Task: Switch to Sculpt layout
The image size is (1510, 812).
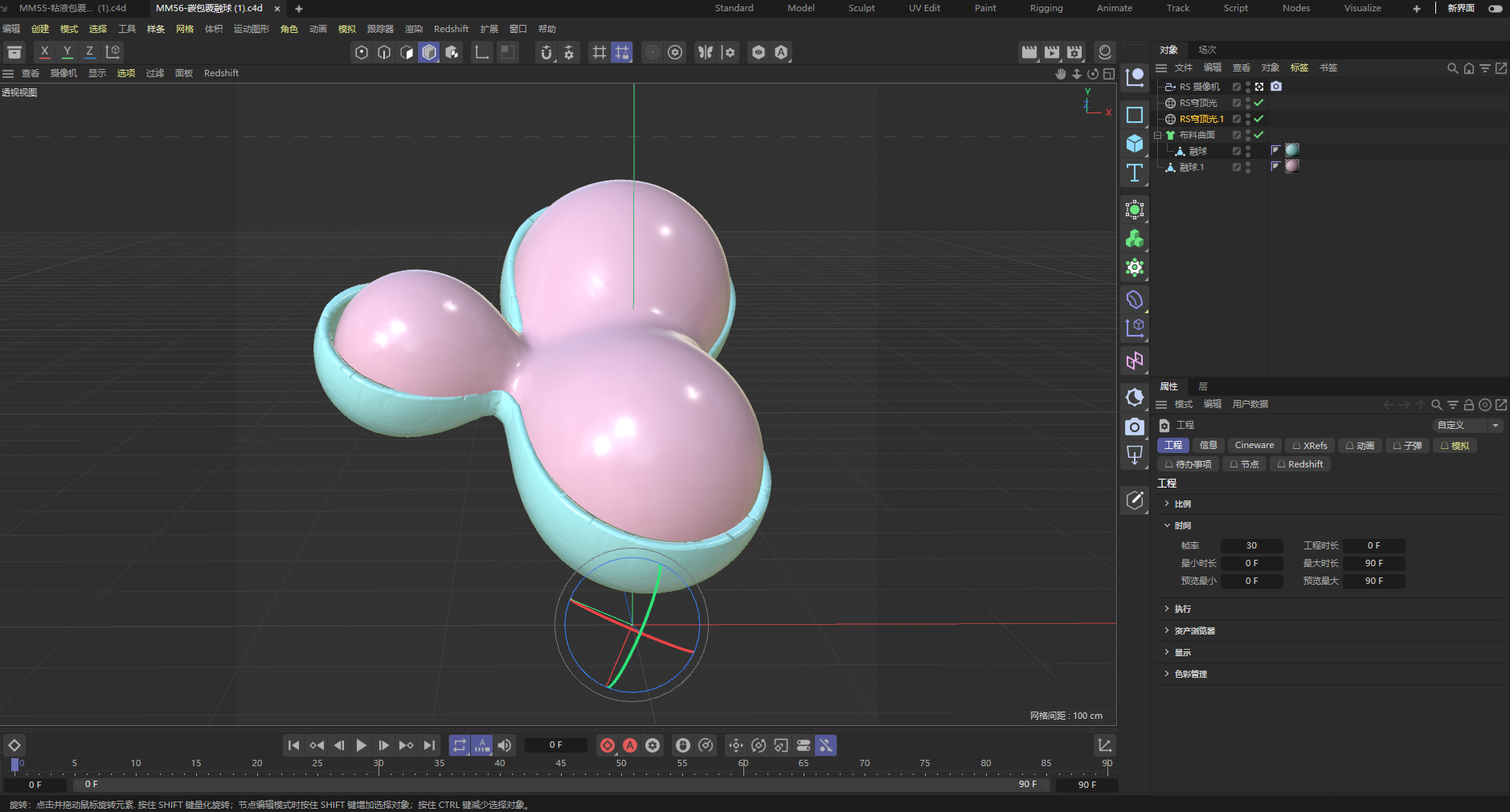Action: (861, 8)
